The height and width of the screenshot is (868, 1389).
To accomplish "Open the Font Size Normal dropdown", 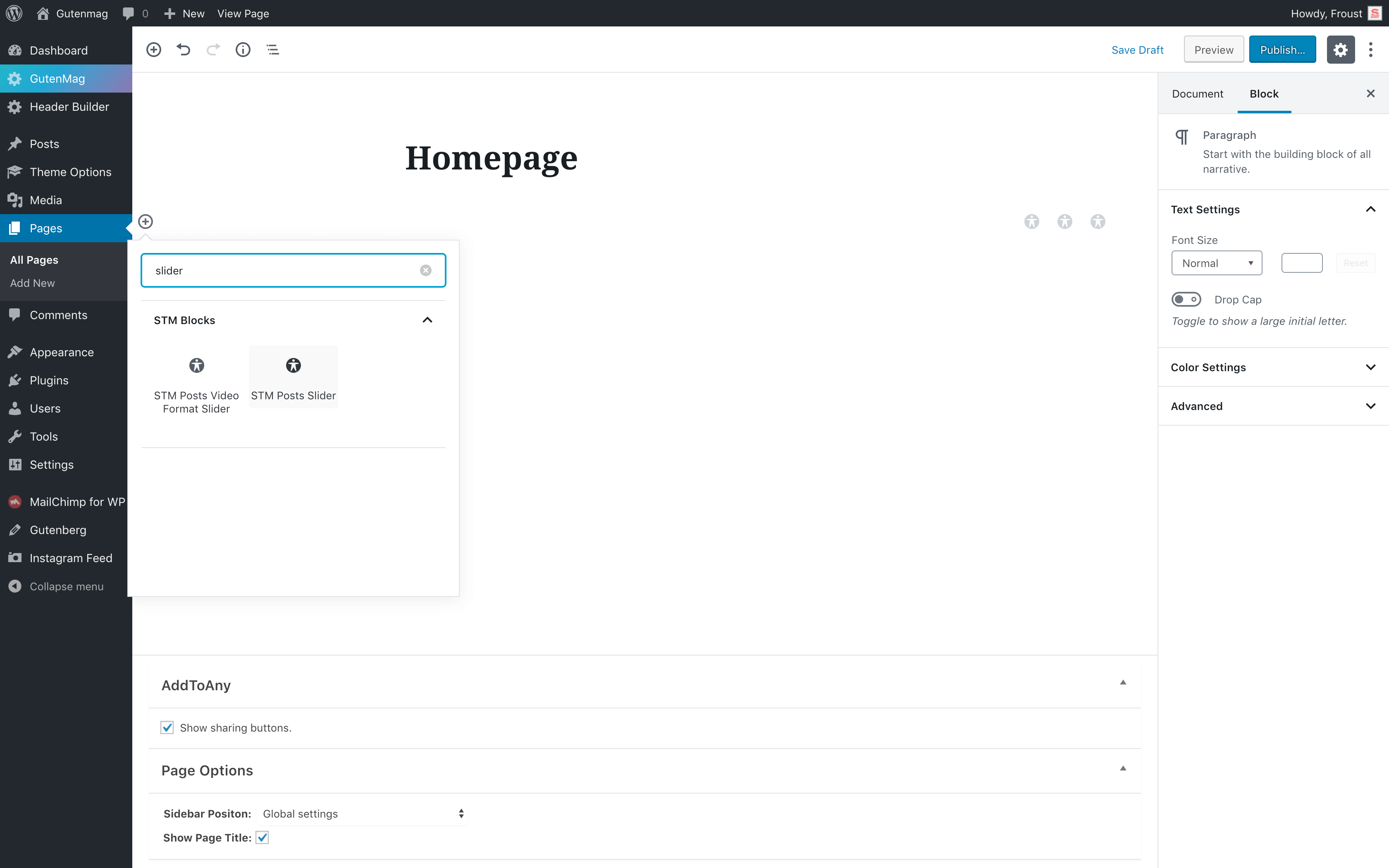I will pos(1216,263).
